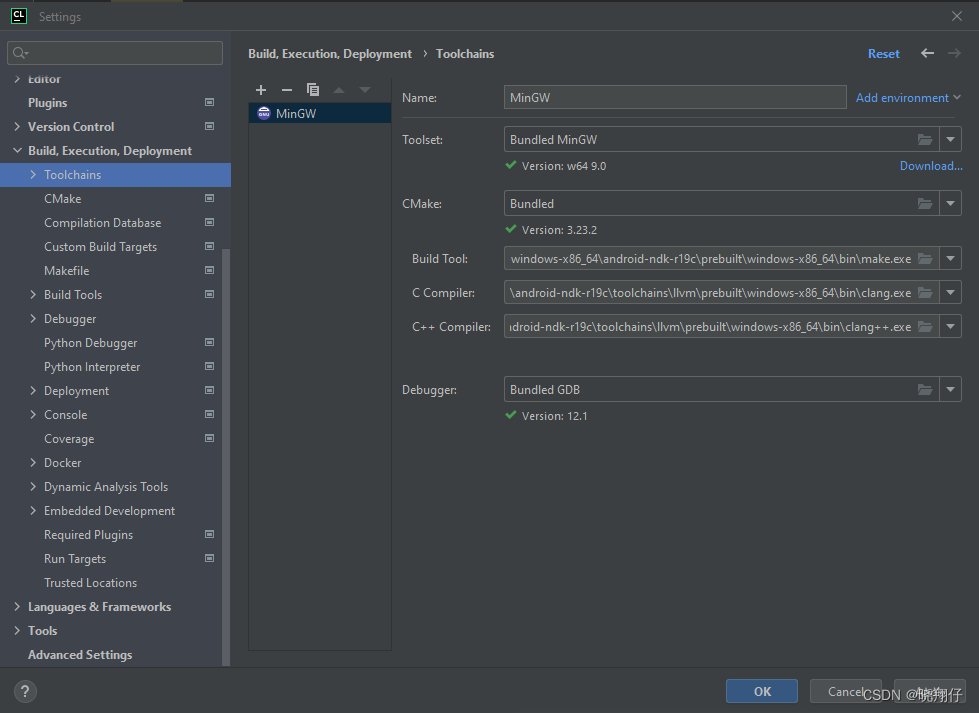Open Advanced Settings page
This screenshot has height=713, width=979.
click(x=80, y=654)
